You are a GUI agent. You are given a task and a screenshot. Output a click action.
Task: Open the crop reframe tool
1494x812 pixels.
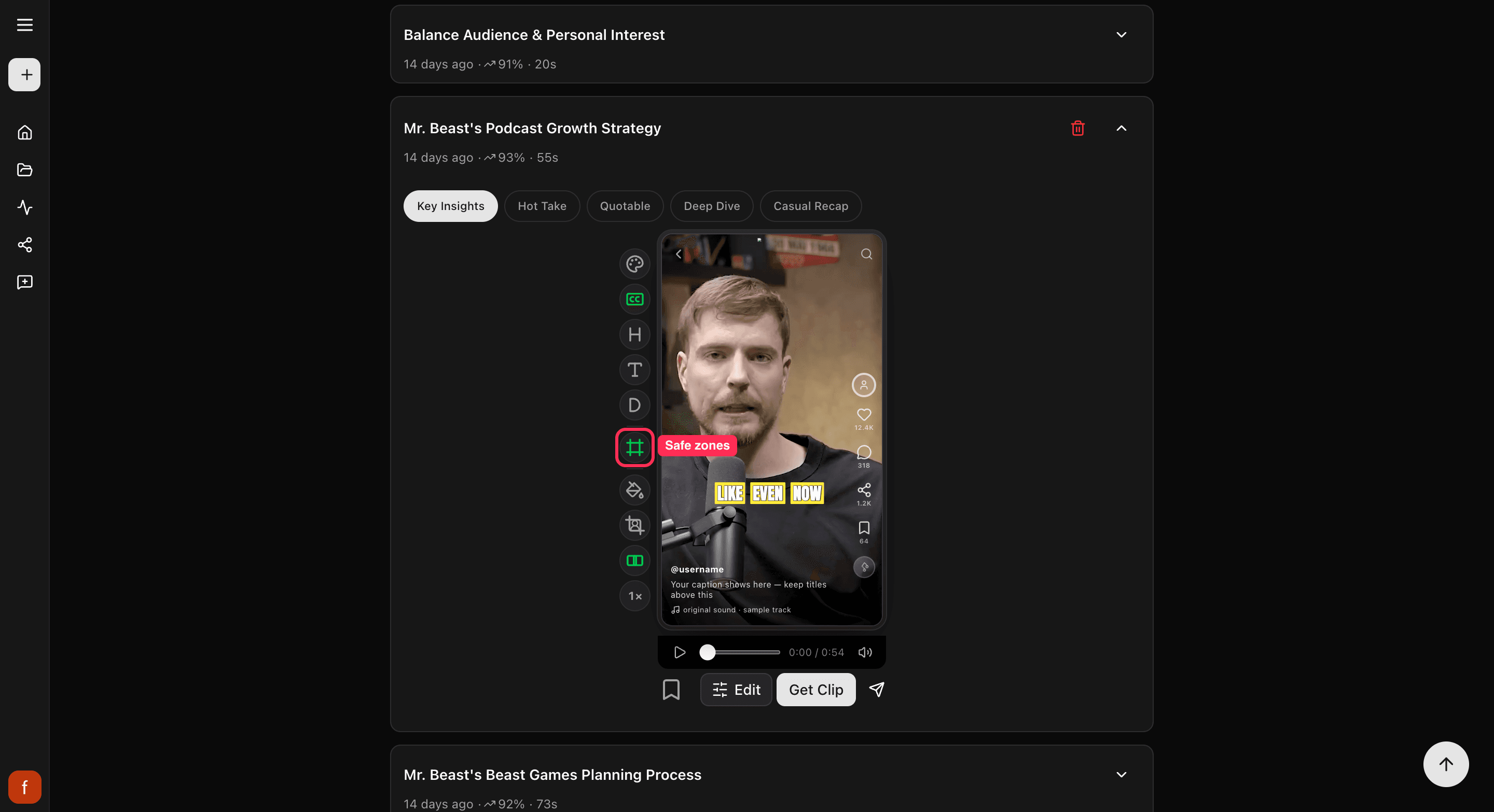coord(634,525)
